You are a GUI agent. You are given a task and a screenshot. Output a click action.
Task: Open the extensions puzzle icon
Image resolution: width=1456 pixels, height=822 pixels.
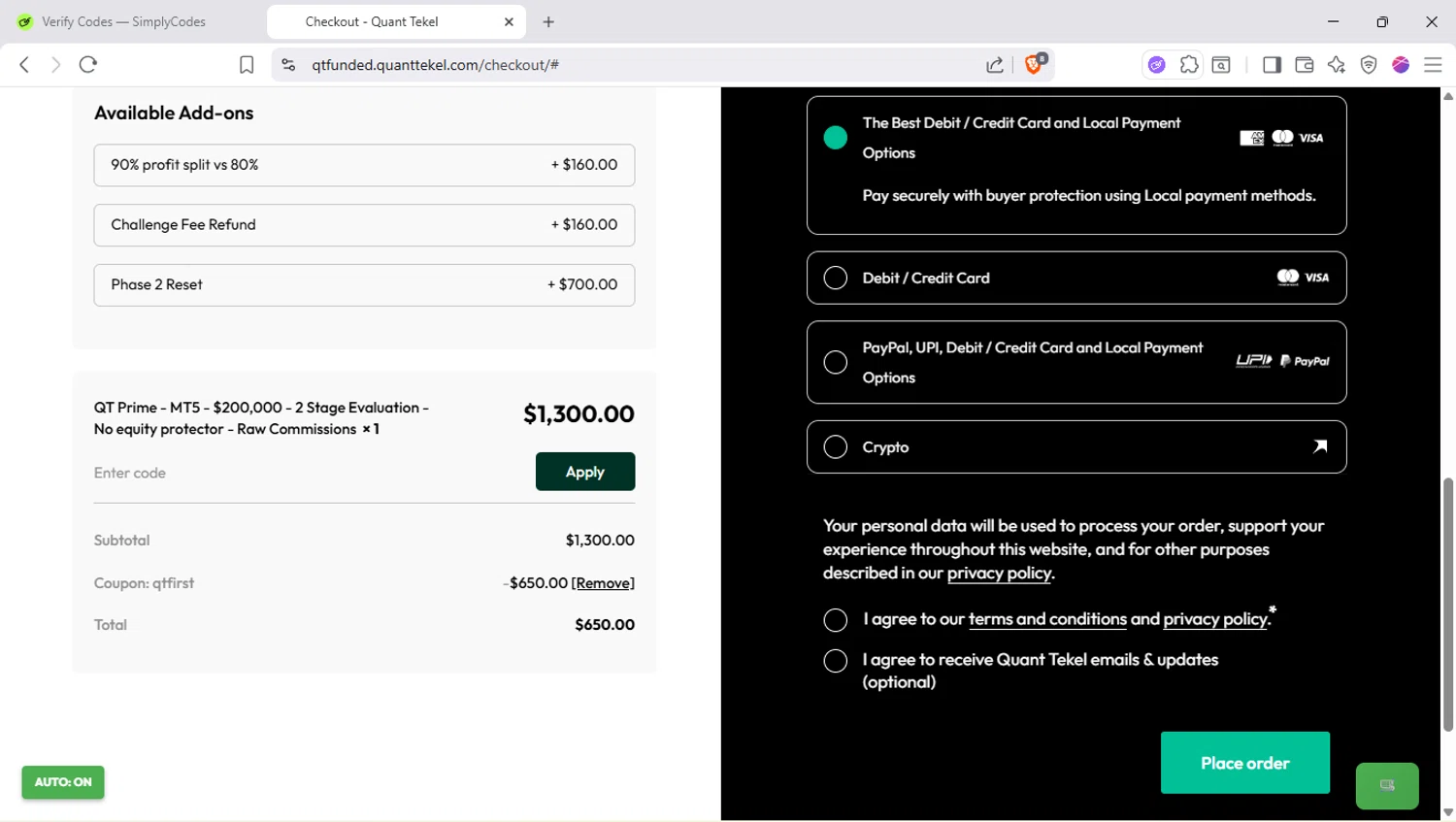click(x=1189, y=65)
